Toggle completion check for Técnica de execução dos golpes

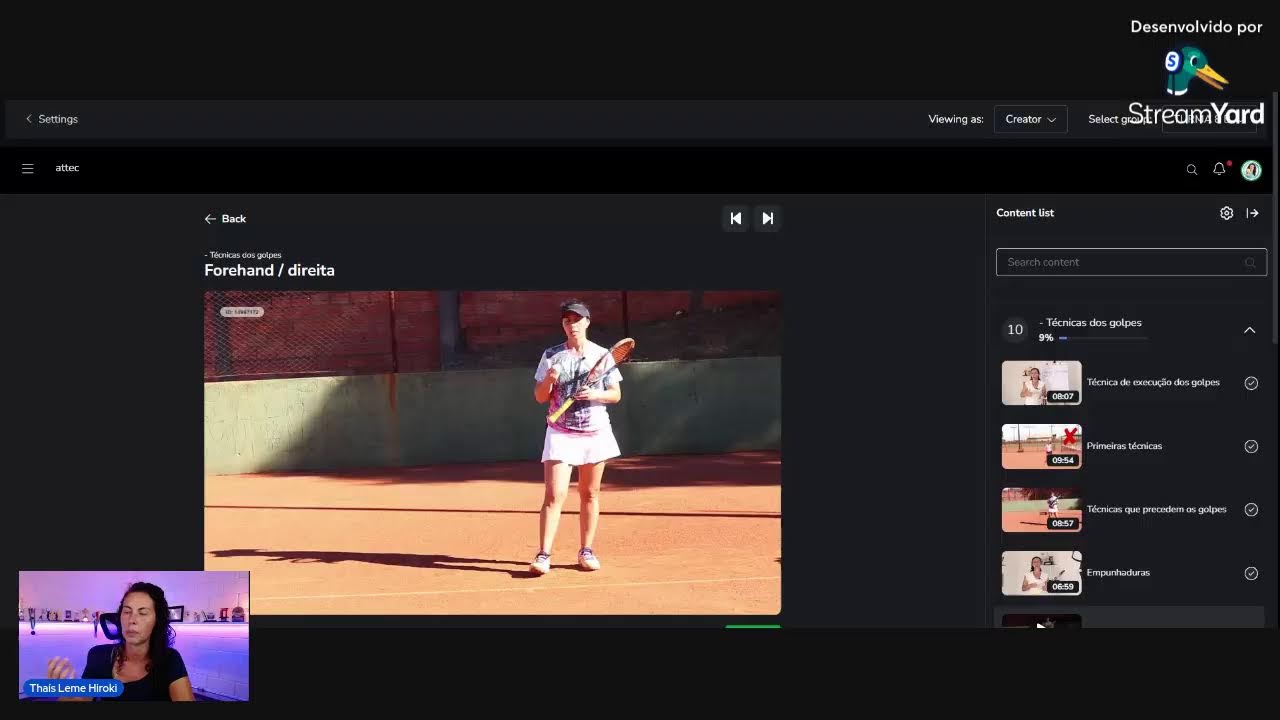click(1251, 383)
